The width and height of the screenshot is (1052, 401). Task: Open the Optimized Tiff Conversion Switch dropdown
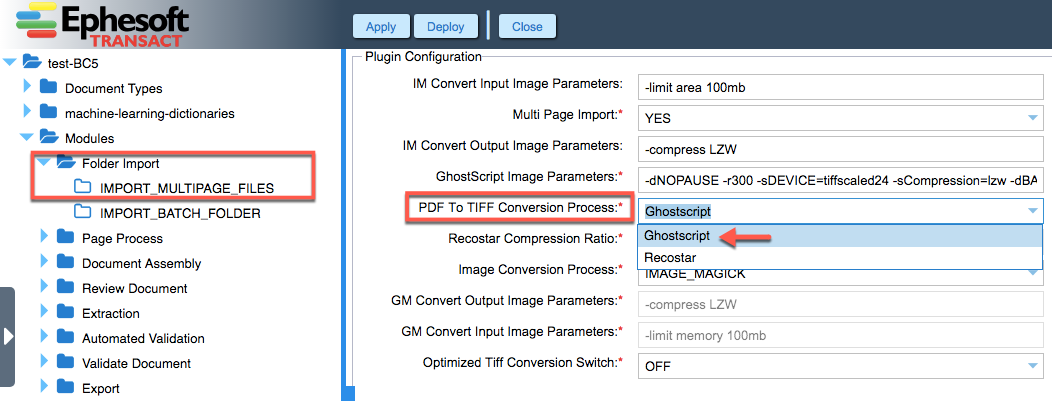tap(840, 365)
